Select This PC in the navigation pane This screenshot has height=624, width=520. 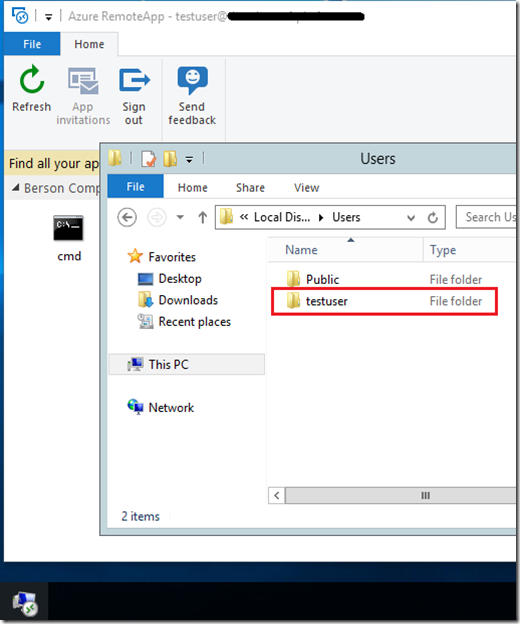pos(186,364)
